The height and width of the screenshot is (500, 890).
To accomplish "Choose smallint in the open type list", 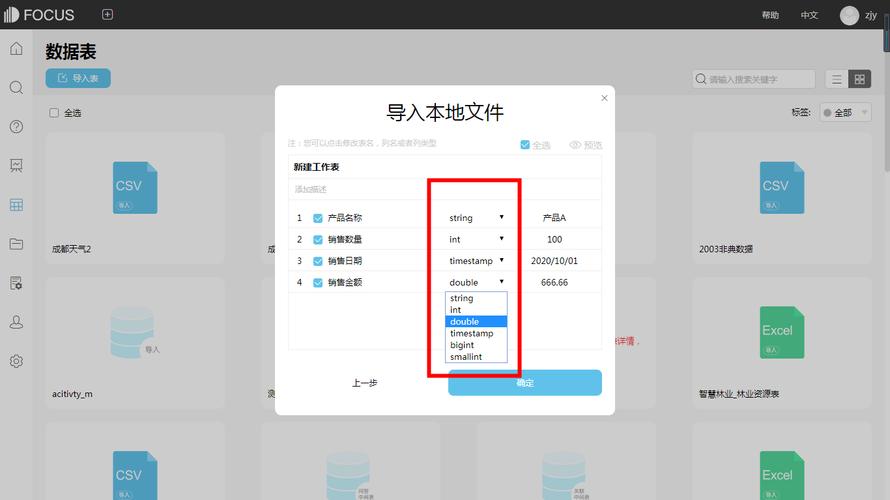I will pyautogui.click(x=476, y=357).
